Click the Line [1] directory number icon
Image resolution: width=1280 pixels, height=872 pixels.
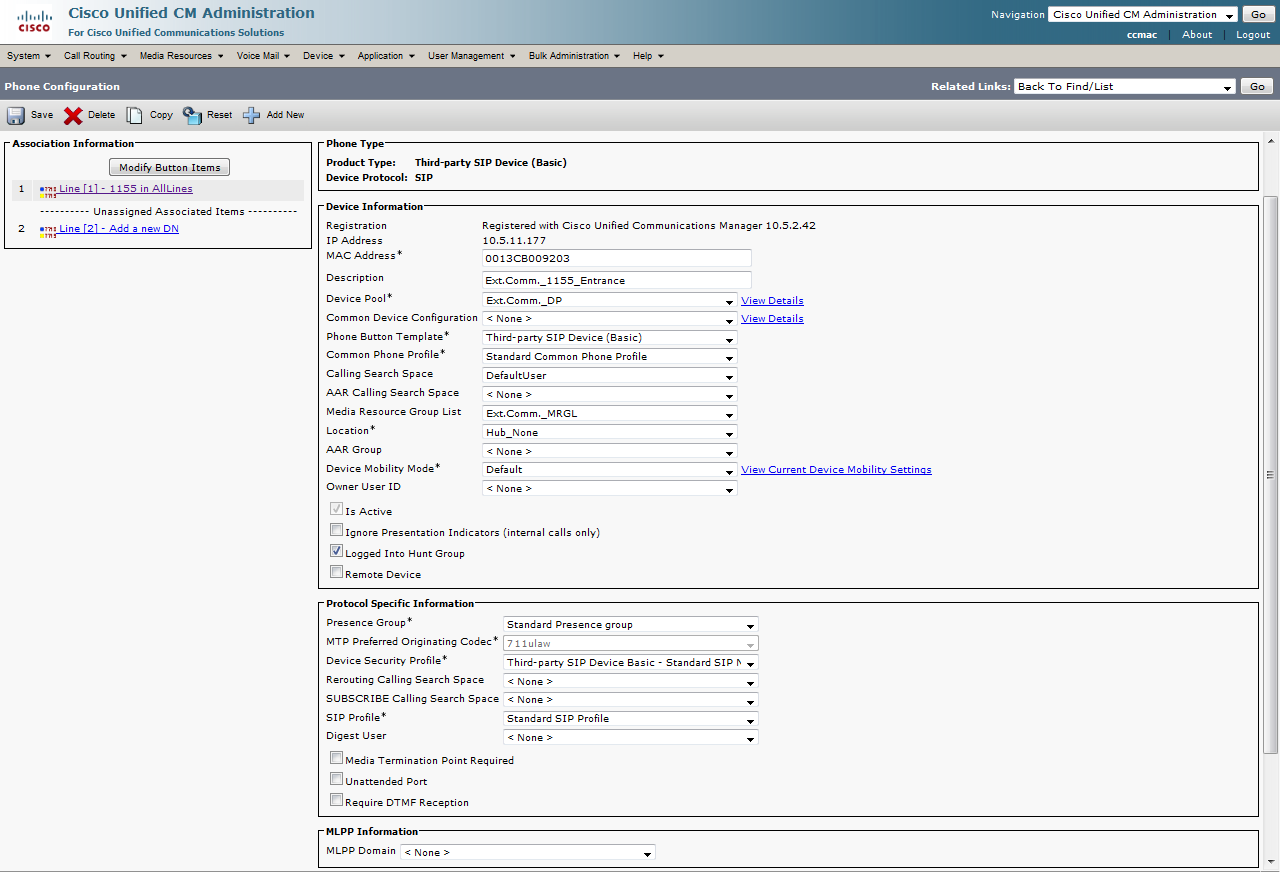(x=47, y=190)
